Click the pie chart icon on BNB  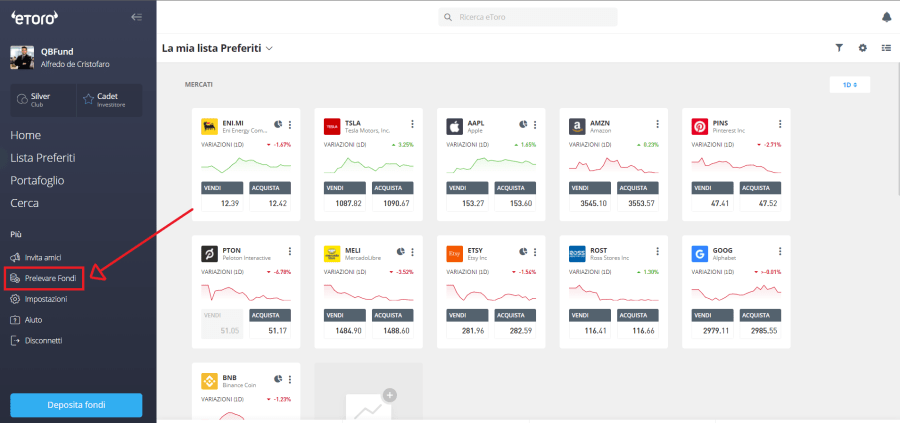[278, 379]
